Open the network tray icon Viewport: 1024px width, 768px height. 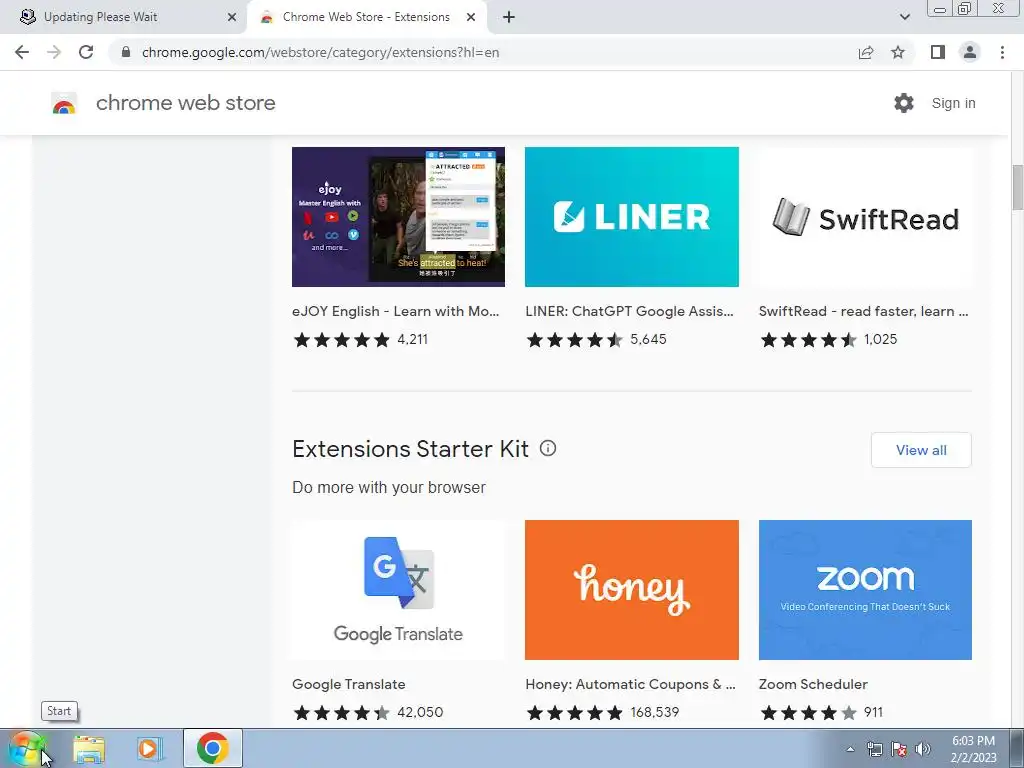[x=874, y=749]
